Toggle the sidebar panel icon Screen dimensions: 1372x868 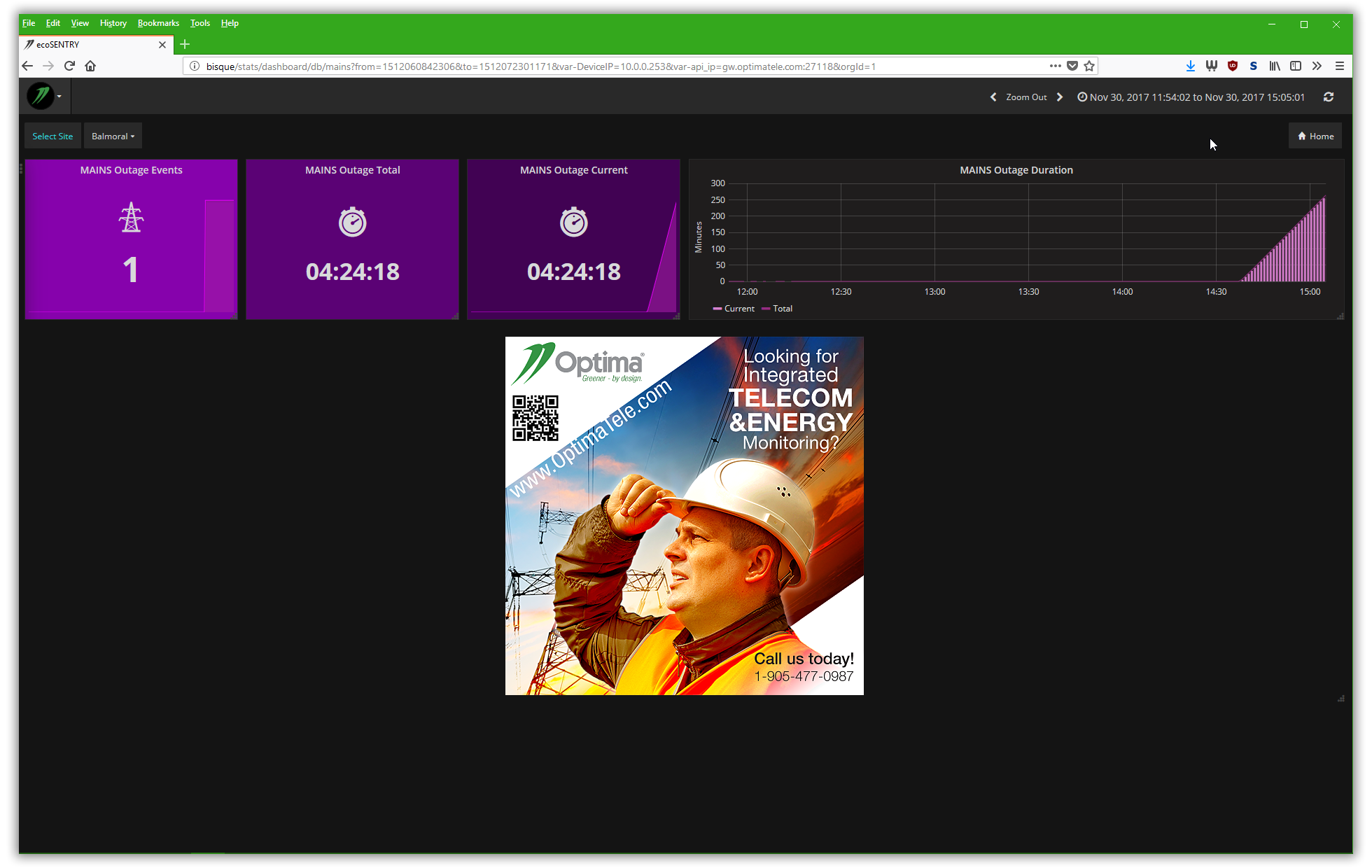pos(1296,66)
